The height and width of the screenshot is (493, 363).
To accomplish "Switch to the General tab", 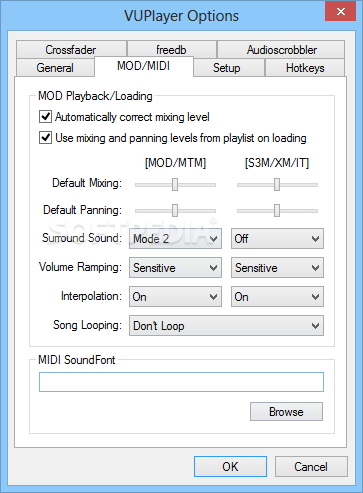I will pos(55,68).
